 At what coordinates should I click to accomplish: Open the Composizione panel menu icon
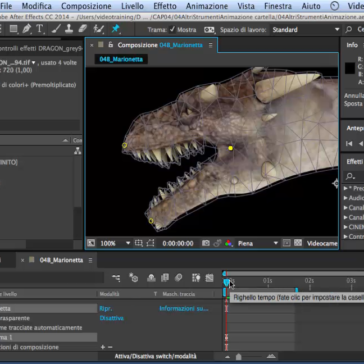pyautogui.click(x=210, y=45)
